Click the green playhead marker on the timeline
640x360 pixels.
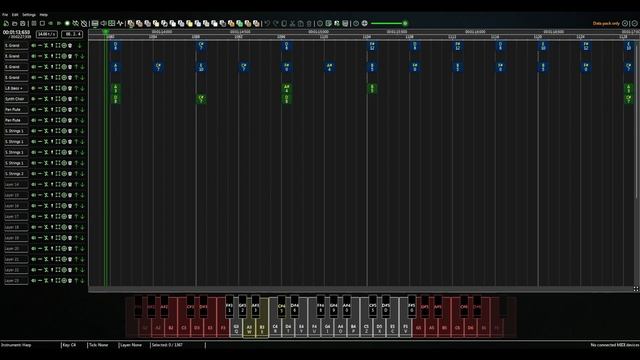(105, 31)
